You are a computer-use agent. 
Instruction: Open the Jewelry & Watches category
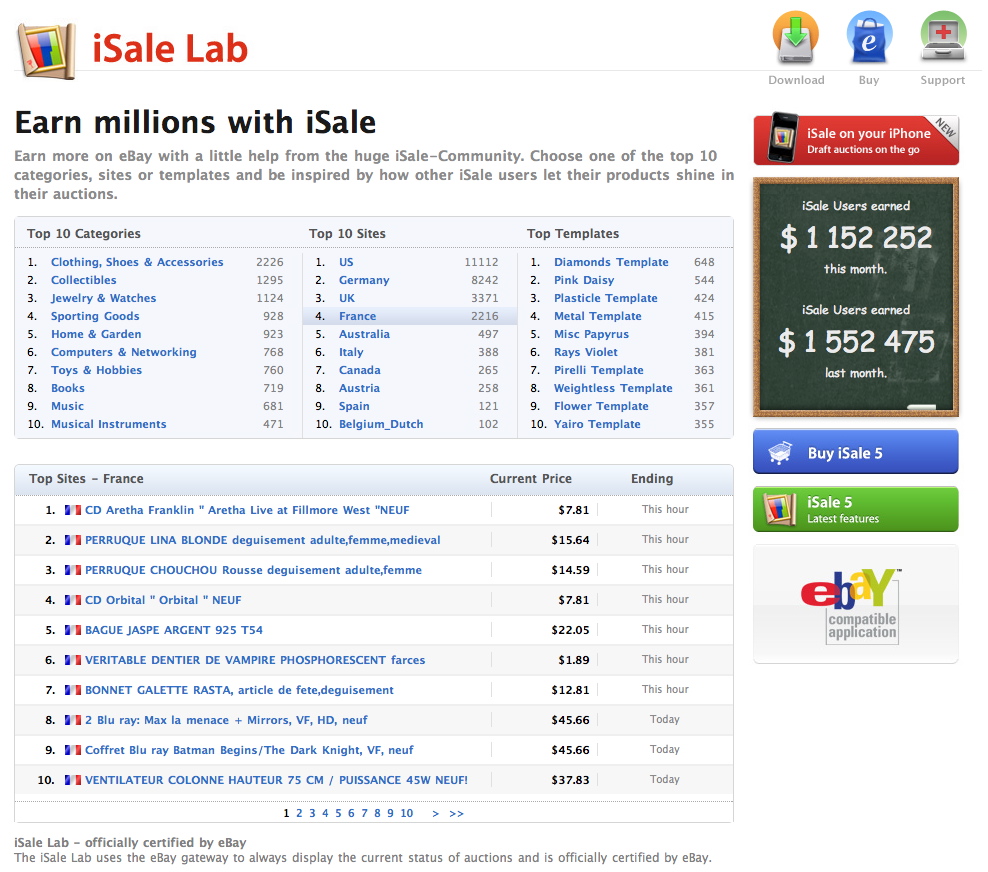point(103,298)
